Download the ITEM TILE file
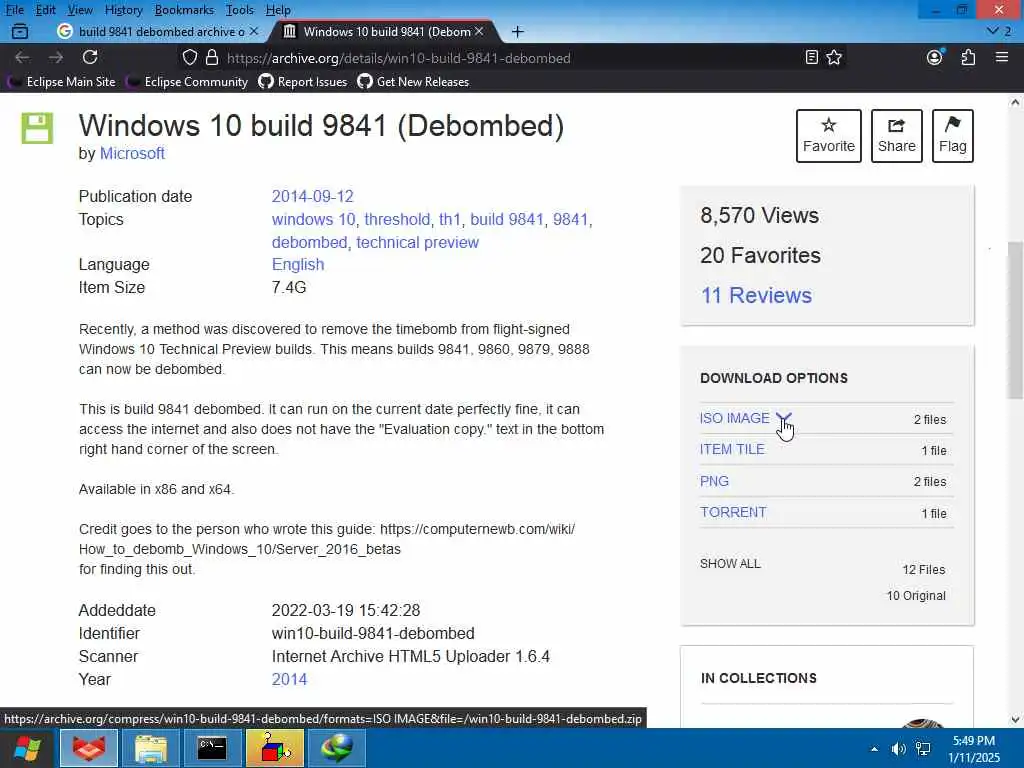 (732, 449)
